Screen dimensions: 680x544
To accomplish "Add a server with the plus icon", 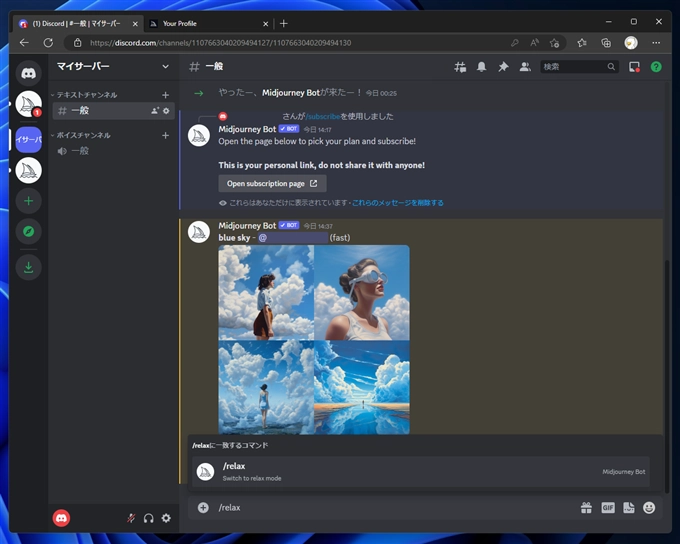I will (x=29, y=201).
